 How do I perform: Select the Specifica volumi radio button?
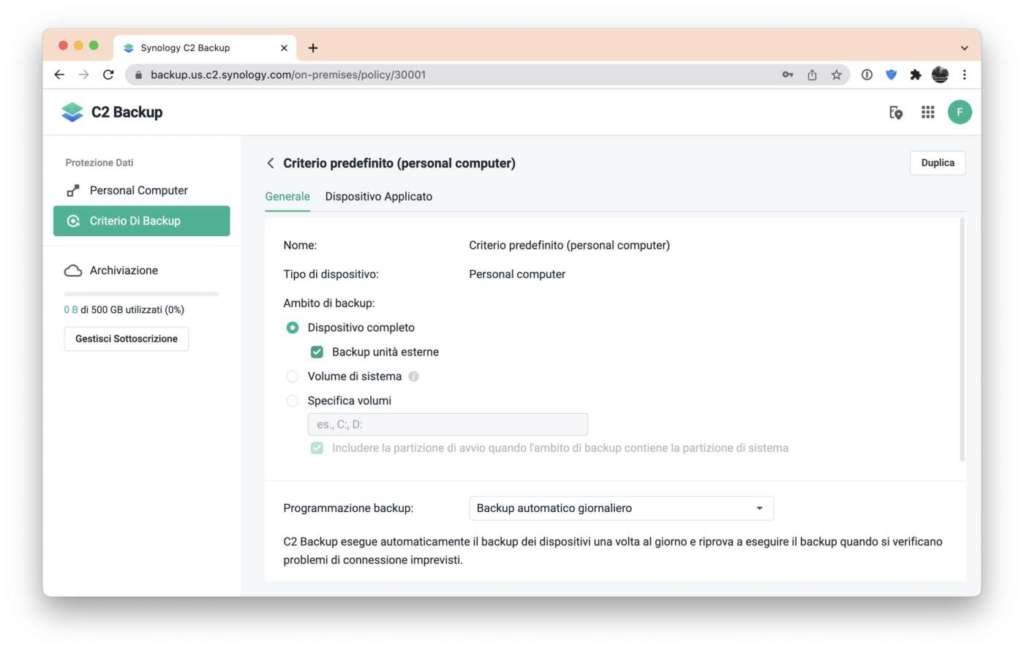(x=292, y=401)
